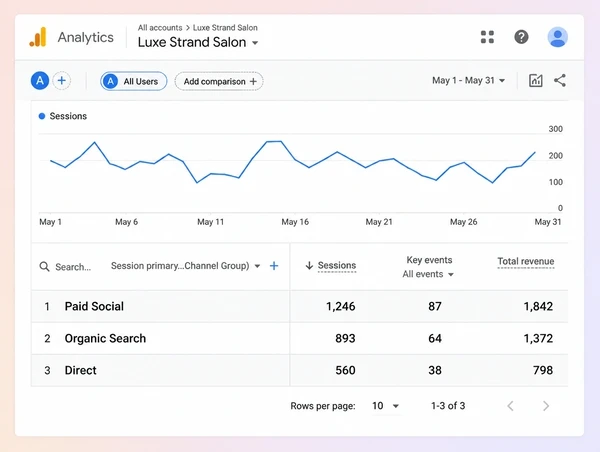This screenshot has width=600, height=452.
Task: Click the 87 key events value
Action: click(435, 306)
